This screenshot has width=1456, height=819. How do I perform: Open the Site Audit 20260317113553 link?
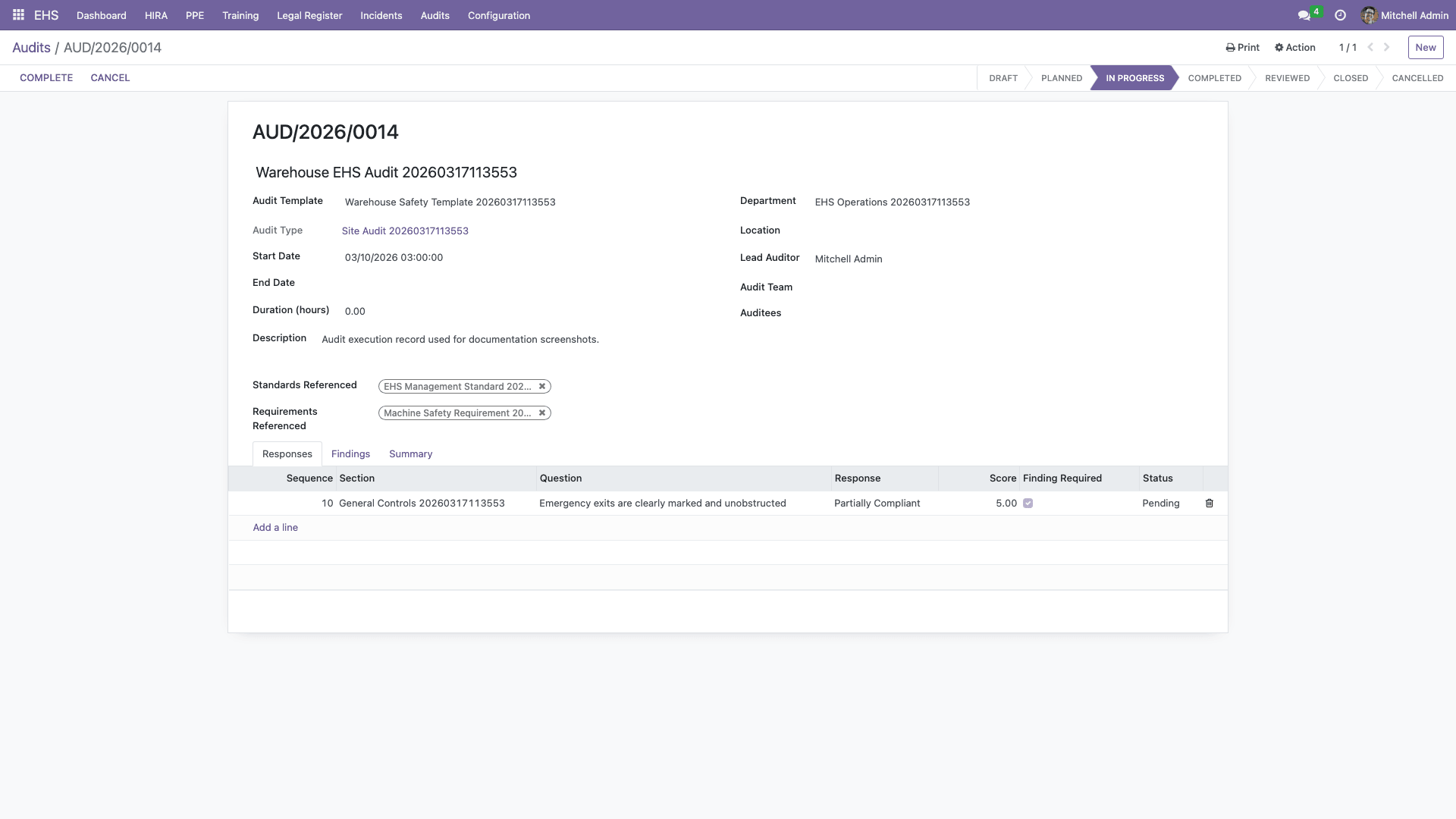click(405, 231)
